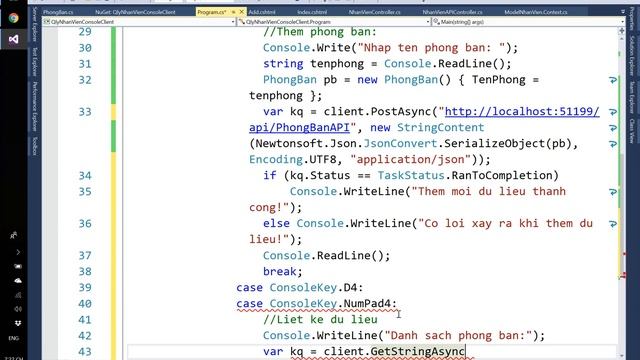Open network status tray icon

(18, 295)
